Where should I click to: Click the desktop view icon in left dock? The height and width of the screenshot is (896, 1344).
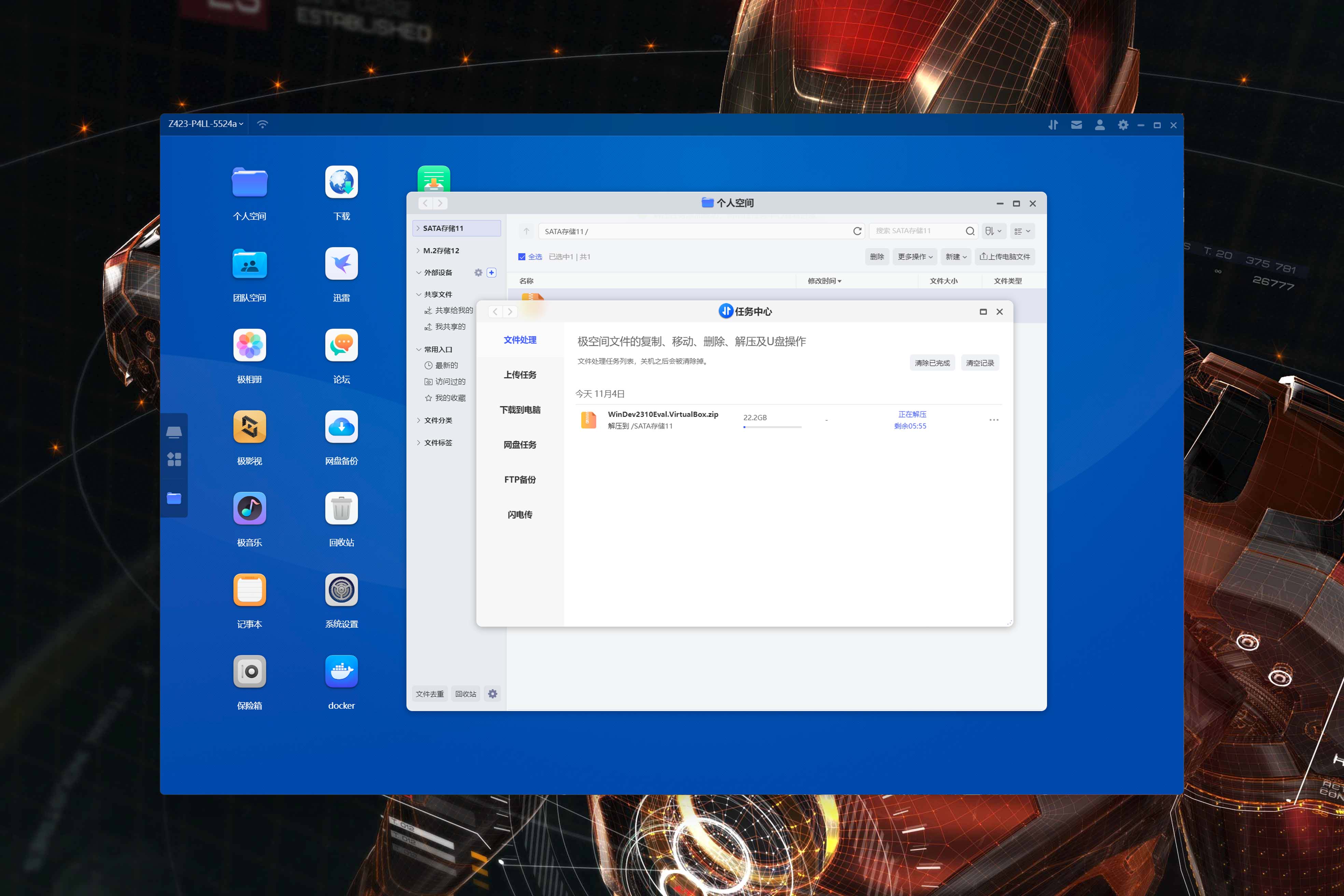point(174,432)
